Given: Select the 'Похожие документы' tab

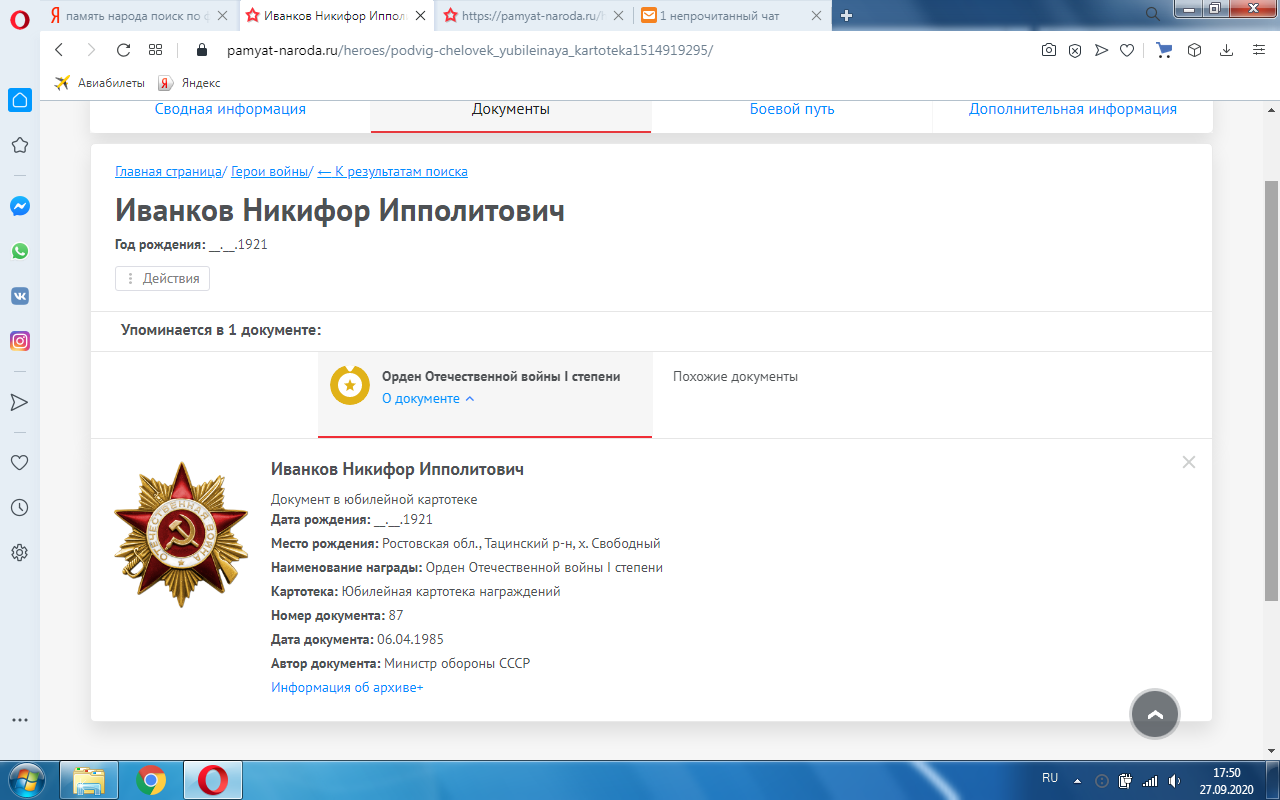Looking at the screenshot, I should (x=735, y=377).
